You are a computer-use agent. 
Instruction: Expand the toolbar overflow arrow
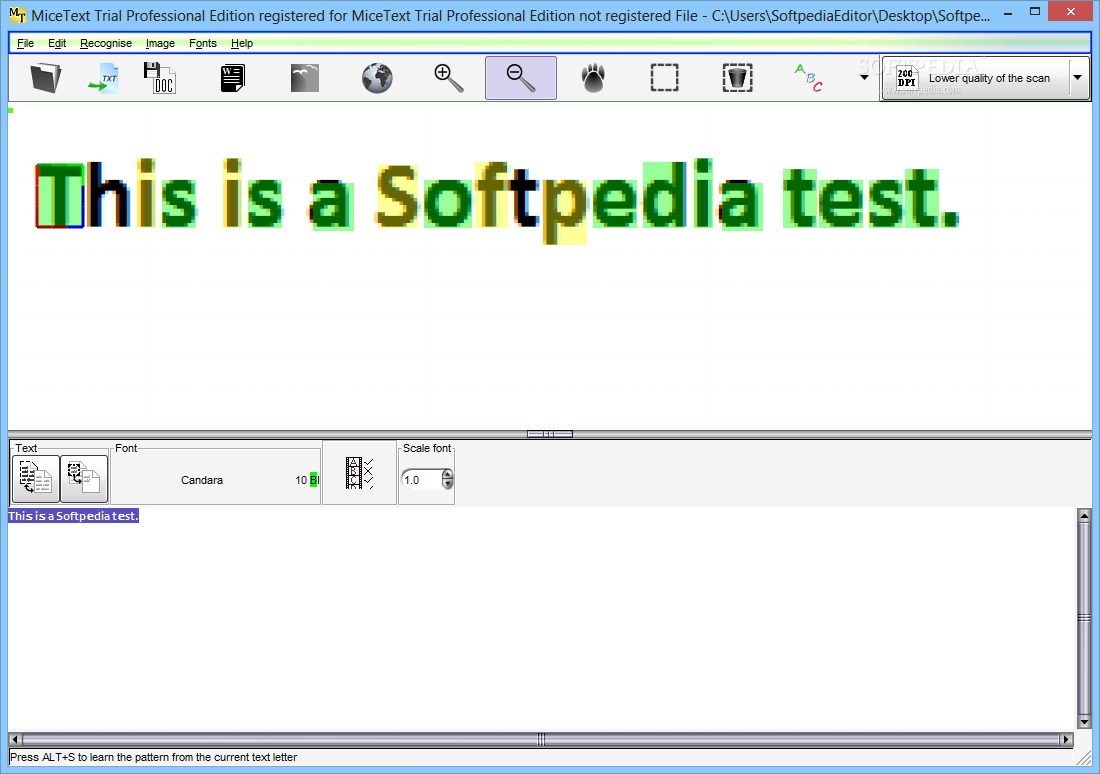tap(864, 77)
